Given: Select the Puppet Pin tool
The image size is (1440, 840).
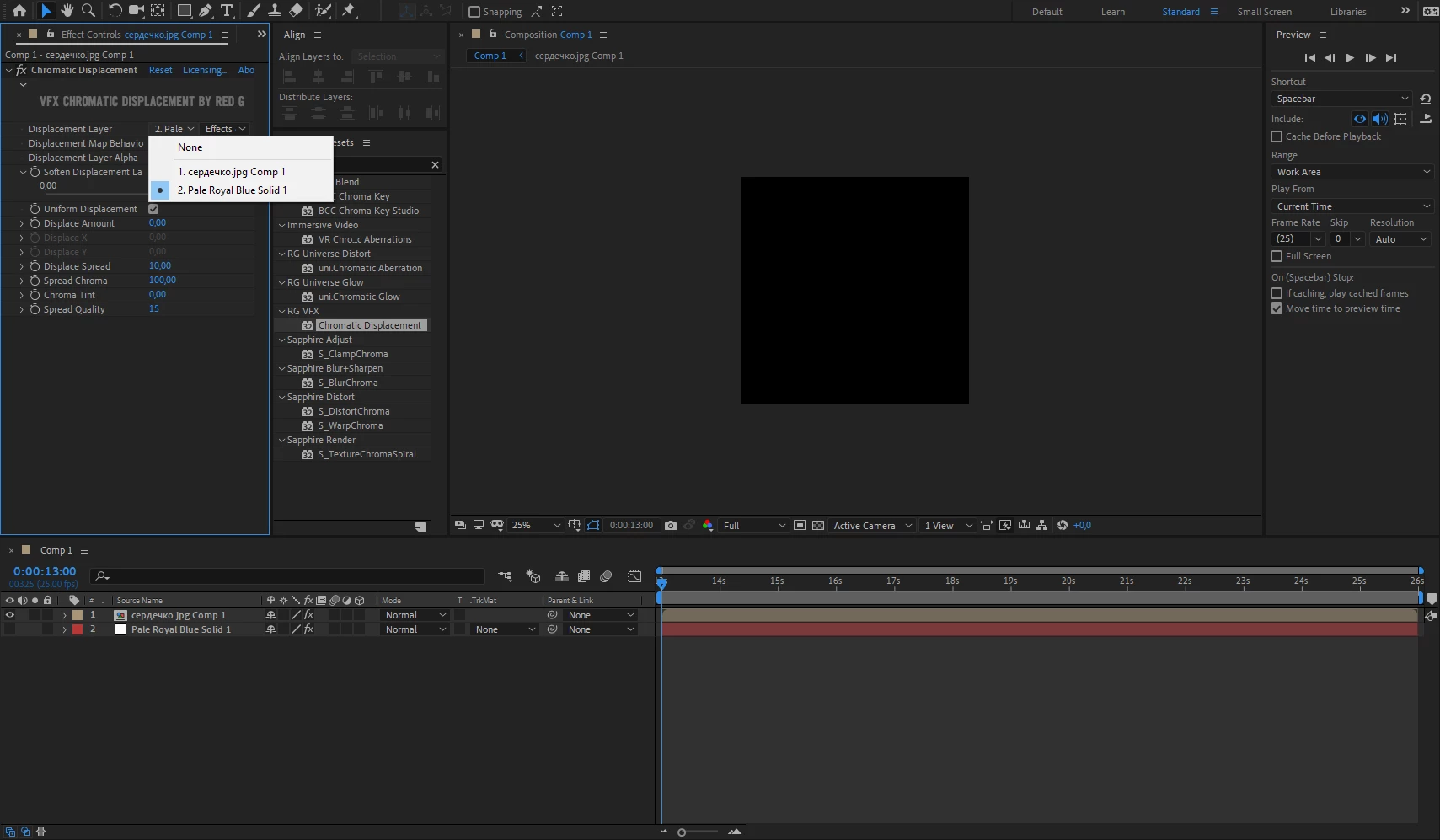Looking at the screenshot, I should 349,11.
